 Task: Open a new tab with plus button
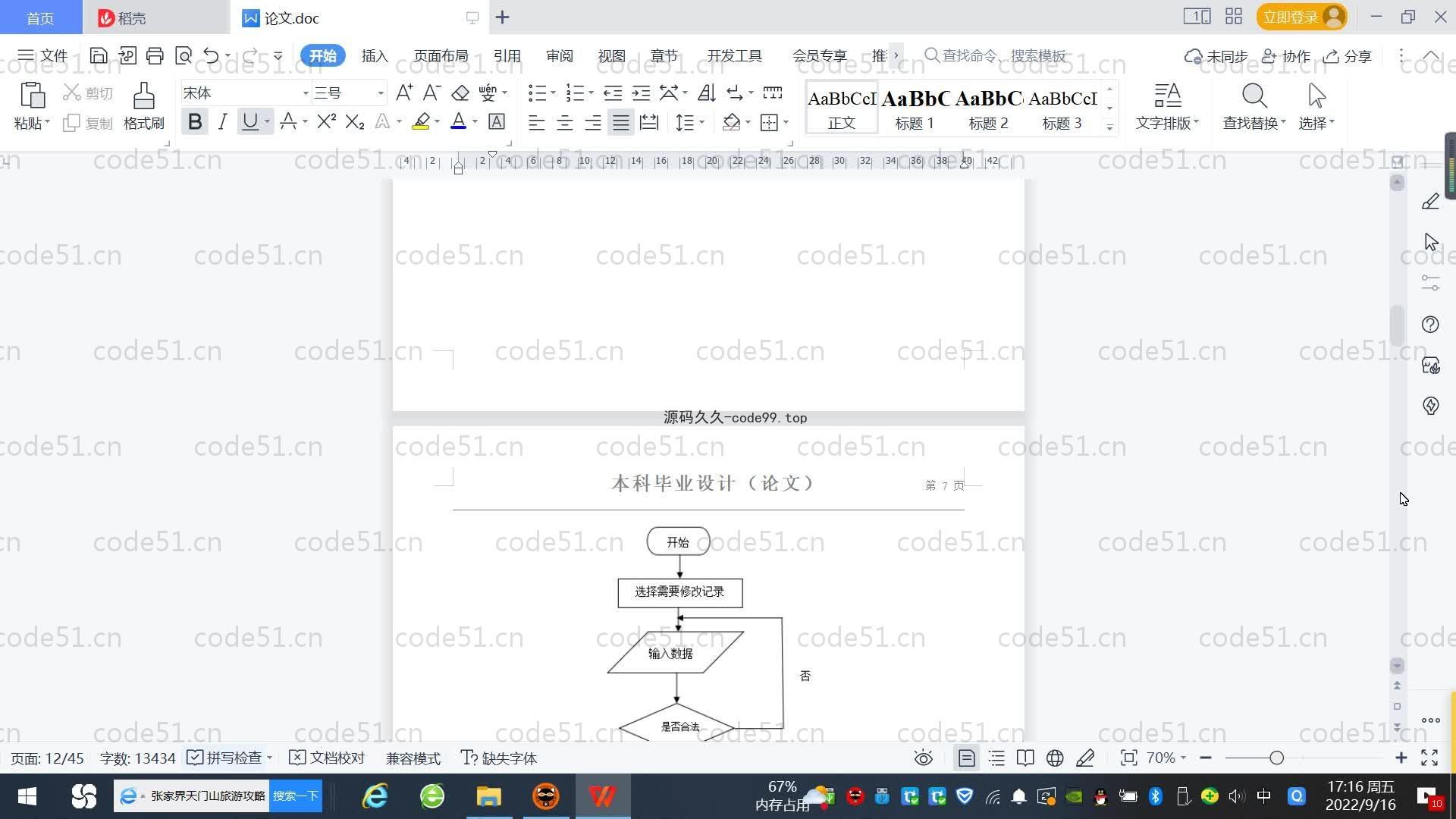502,17
